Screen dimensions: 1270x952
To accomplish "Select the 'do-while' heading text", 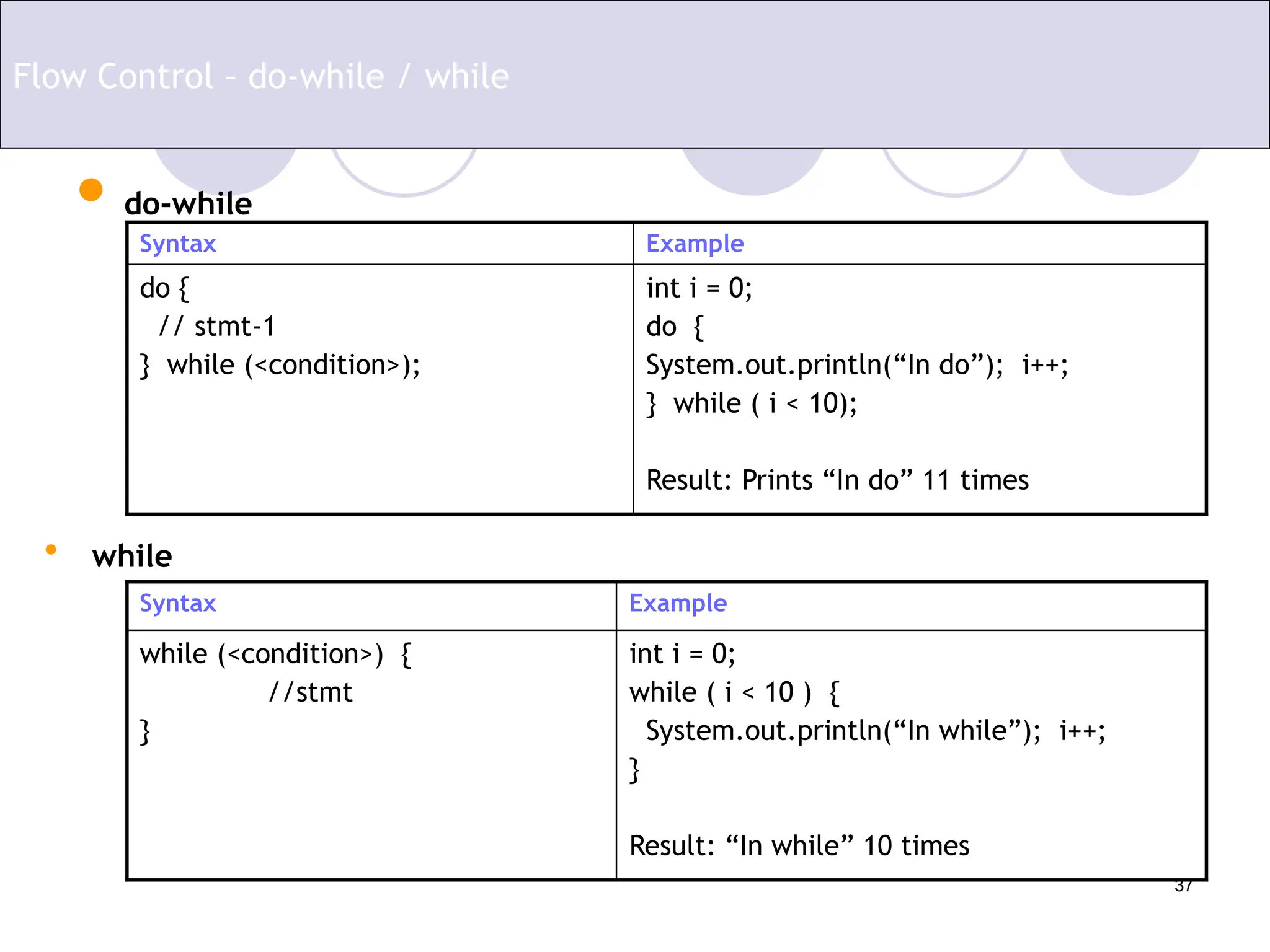I will pyautogui.click(x=188, y=204).
